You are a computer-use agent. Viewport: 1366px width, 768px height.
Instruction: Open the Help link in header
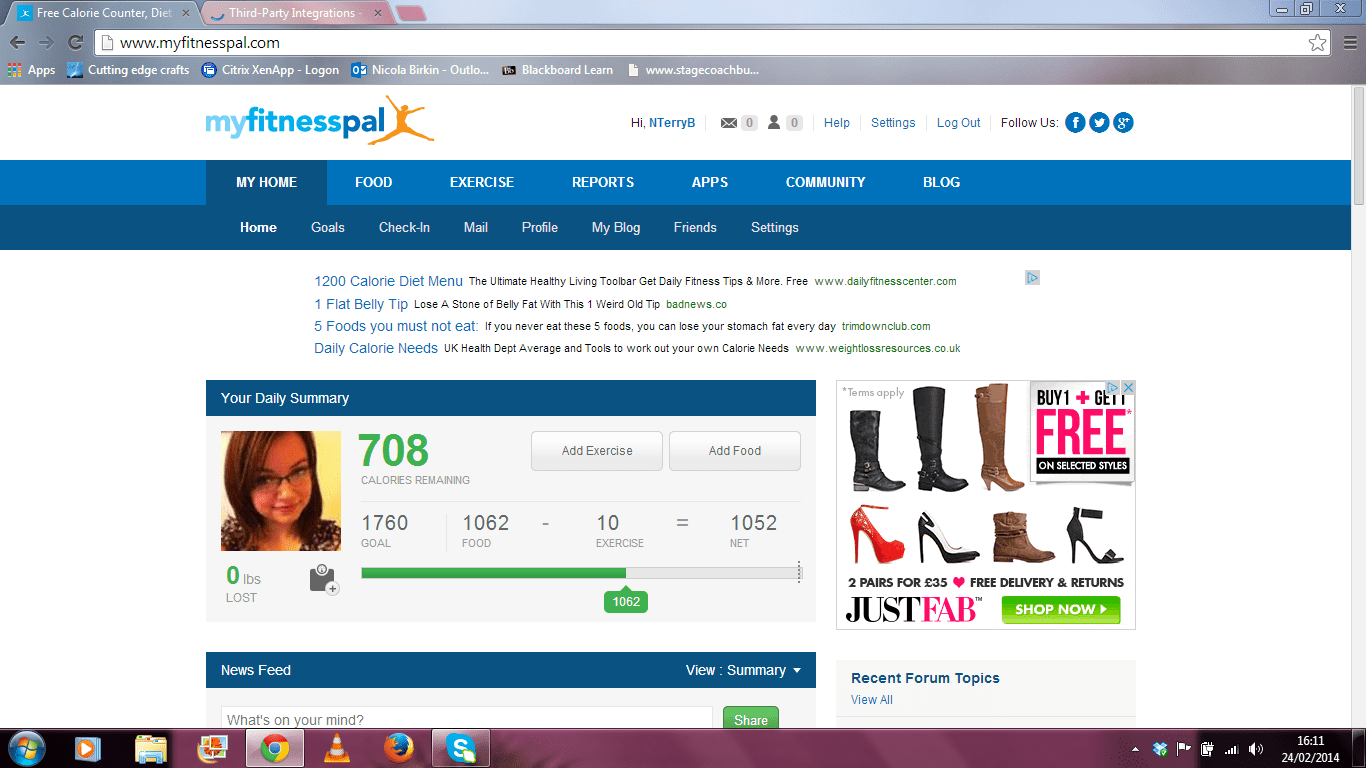click(x=837, y=123)
